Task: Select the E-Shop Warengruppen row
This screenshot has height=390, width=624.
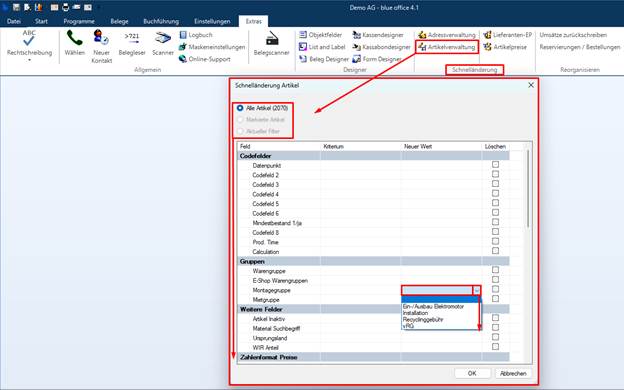Action: 373,281
